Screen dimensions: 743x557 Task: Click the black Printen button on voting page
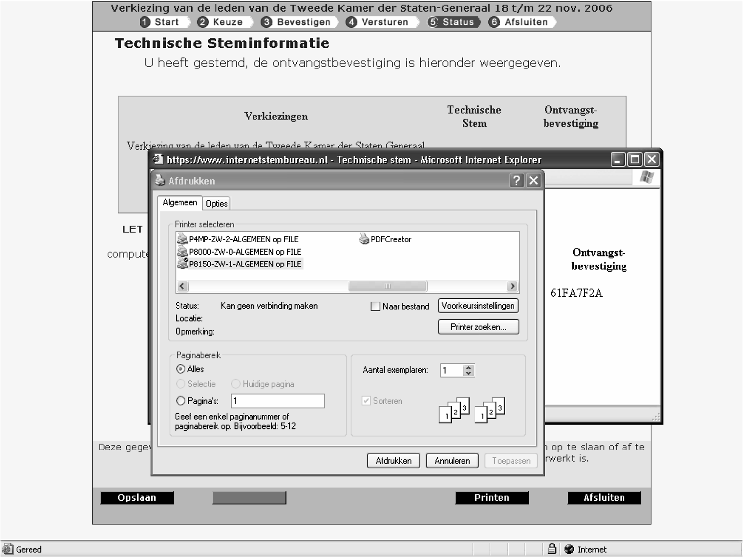(x=492, y=498)
